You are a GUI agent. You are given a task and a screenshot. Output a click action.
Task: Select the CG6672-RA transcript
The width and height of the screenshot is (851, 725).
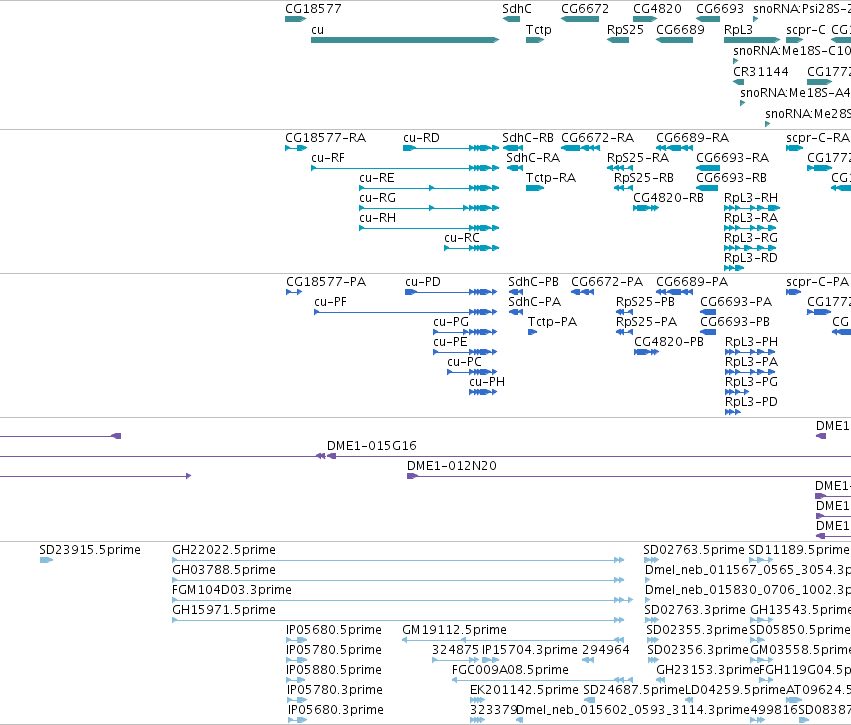tap(580, 148)
